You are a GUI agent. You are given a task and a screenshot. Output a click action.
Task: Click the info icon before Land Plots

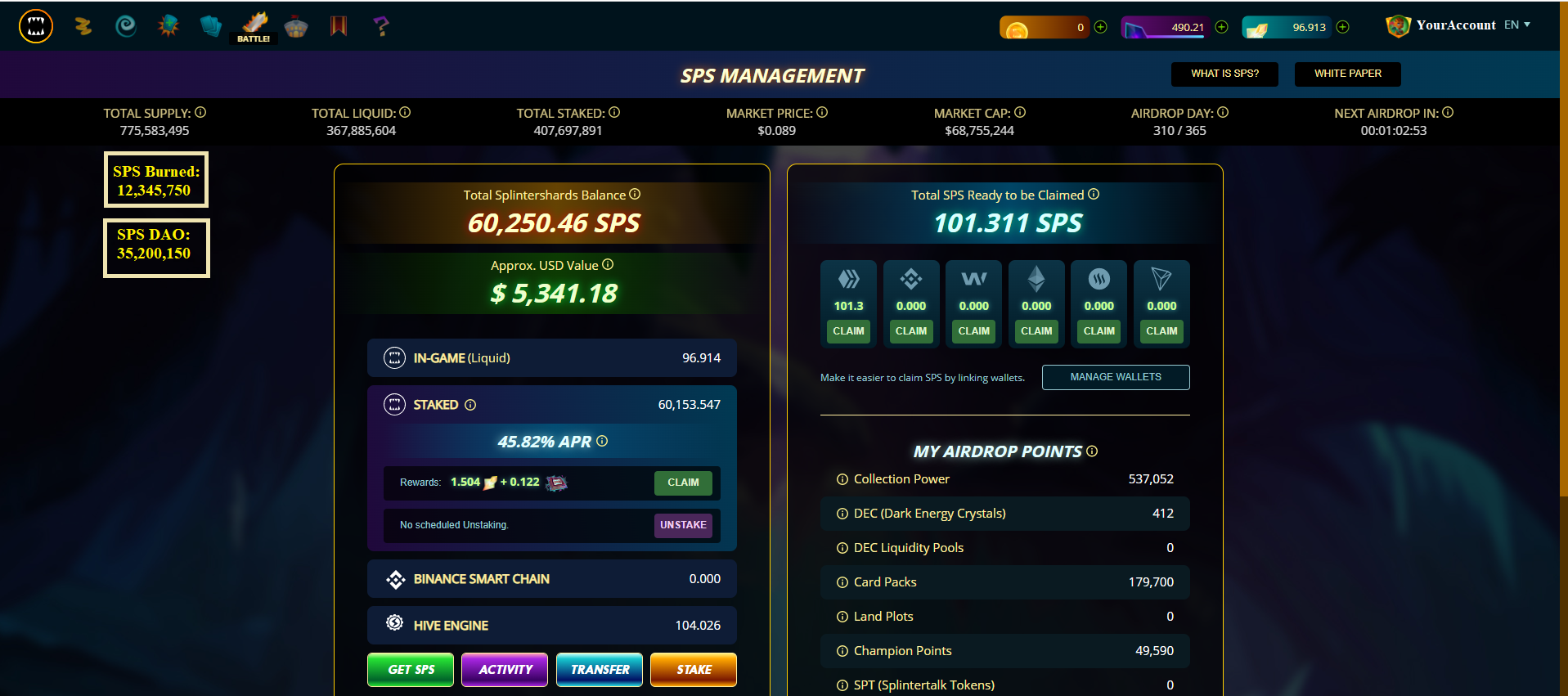coord(842,617)
